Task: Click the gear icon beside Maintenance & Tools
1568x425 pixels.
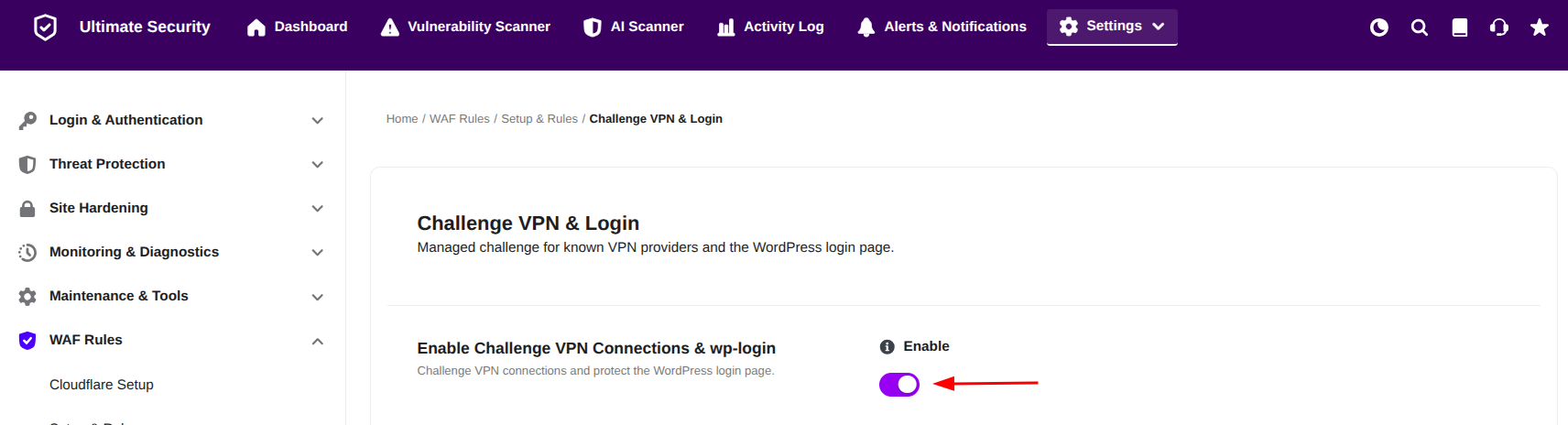Action: (x=27, y=296)
